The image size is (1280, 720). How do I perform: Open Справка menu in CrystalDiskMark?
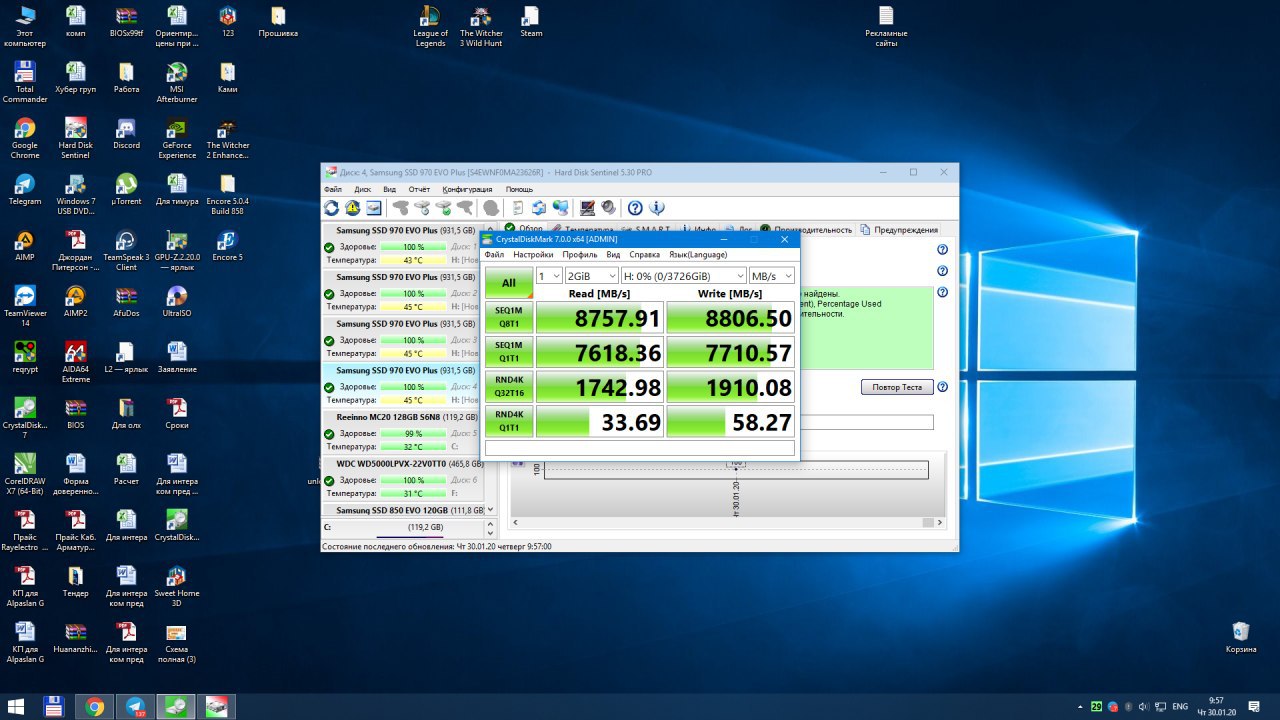pos(644,255)
